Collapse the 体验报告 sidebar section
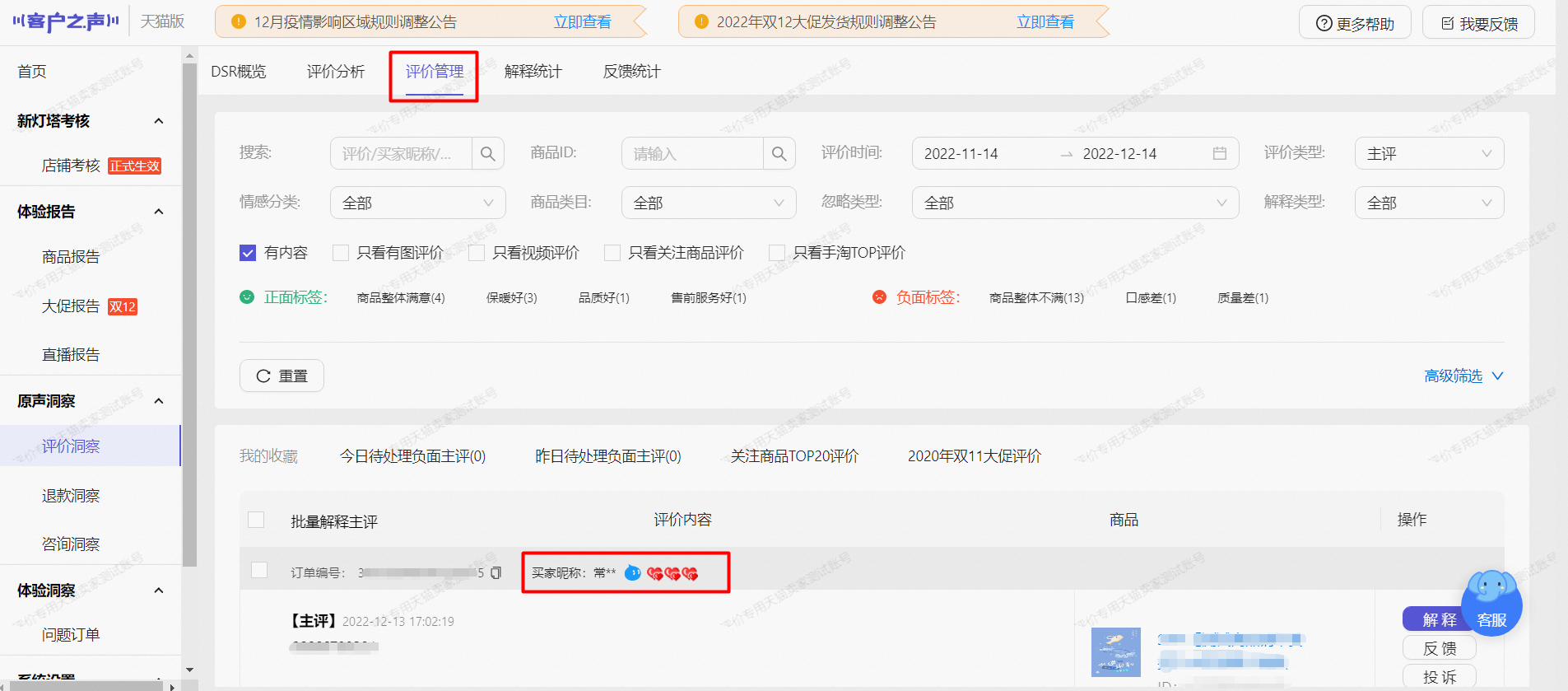 (x=159, y=212)
